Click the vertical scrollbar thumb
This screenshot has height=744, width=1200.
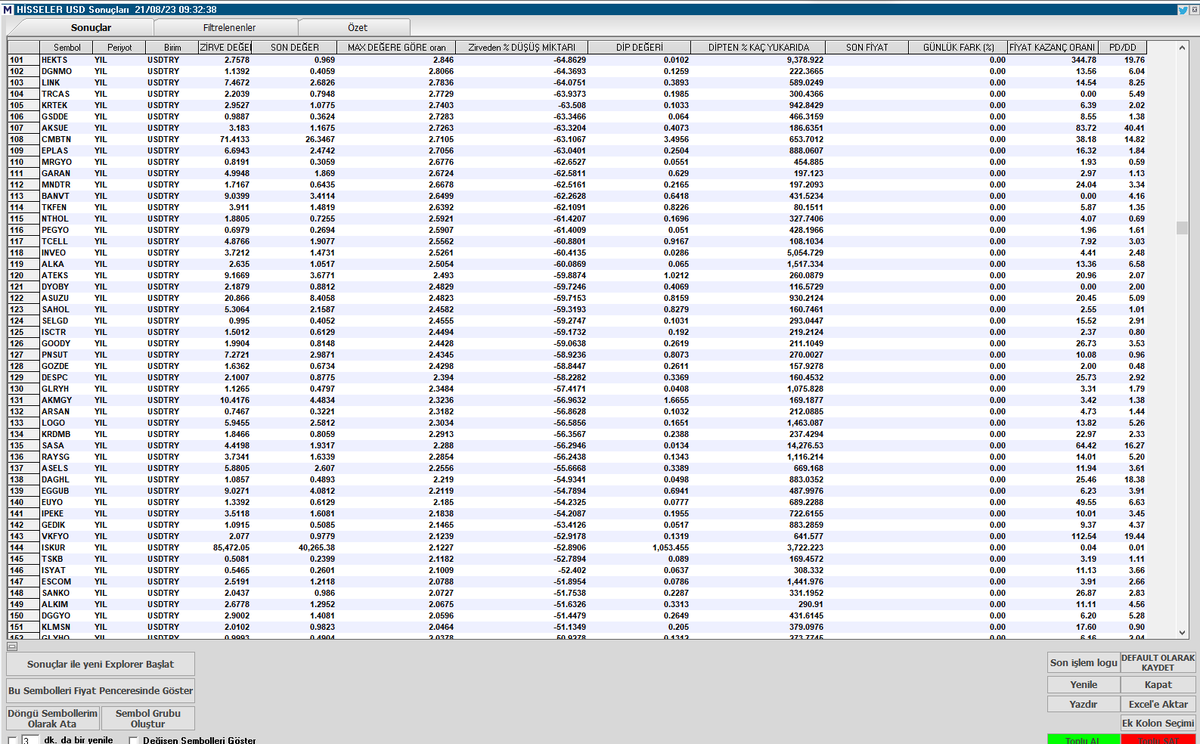pos(1182,227)
